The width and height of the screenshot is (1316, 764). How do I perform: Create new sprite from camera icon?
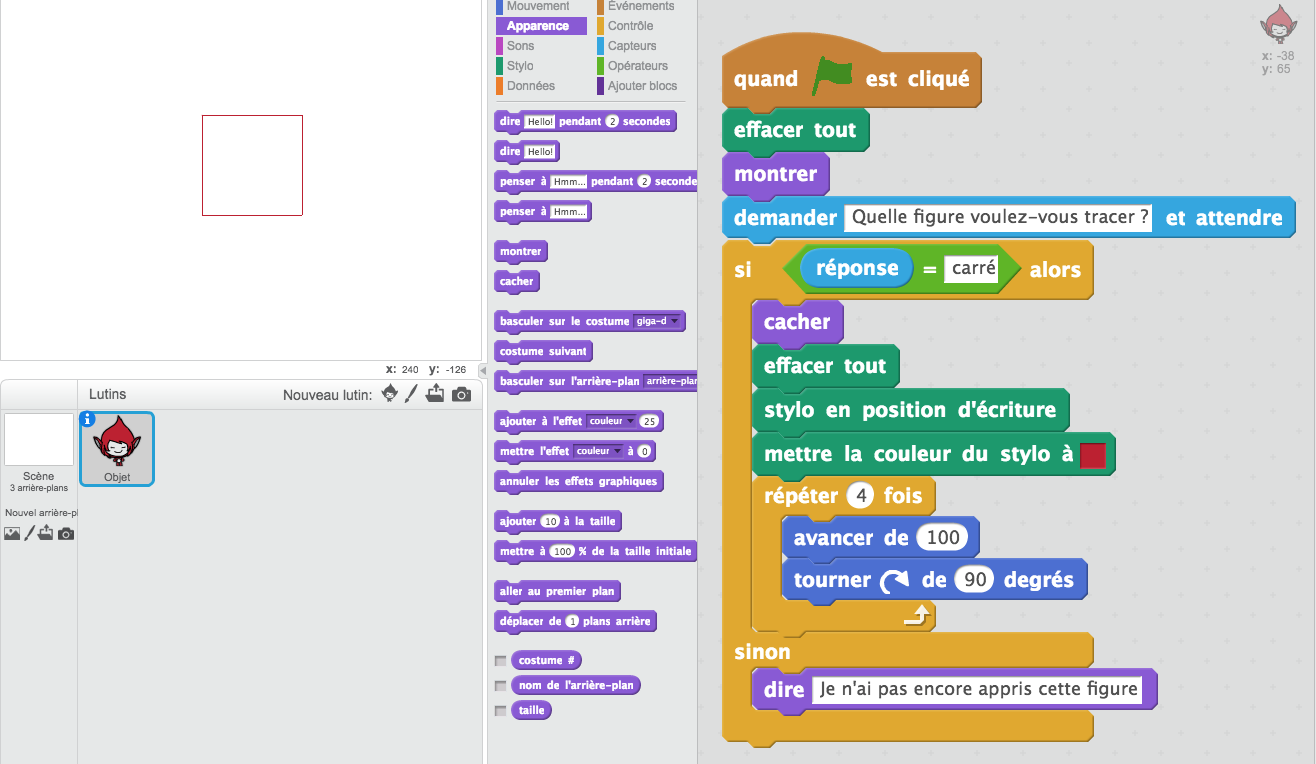coord(461,395)
